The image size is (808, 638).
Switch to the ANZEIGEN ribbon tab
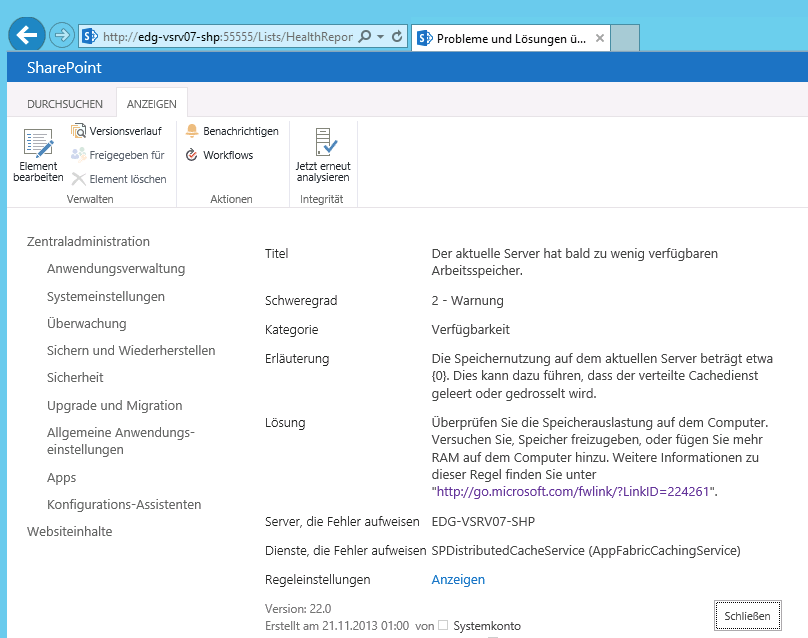(152, 104)
